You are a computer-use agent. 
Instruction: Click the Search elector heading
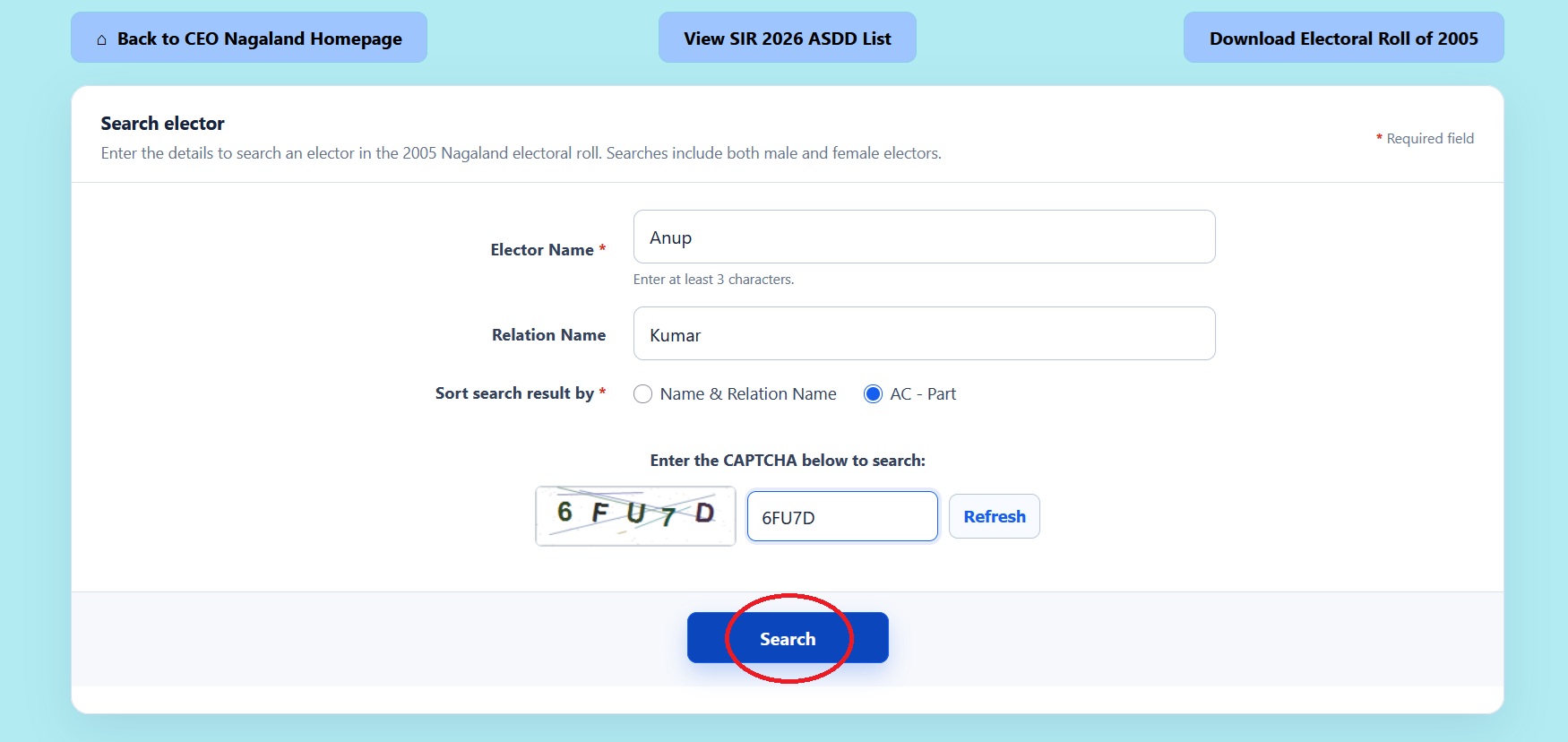tap(162, 124)
